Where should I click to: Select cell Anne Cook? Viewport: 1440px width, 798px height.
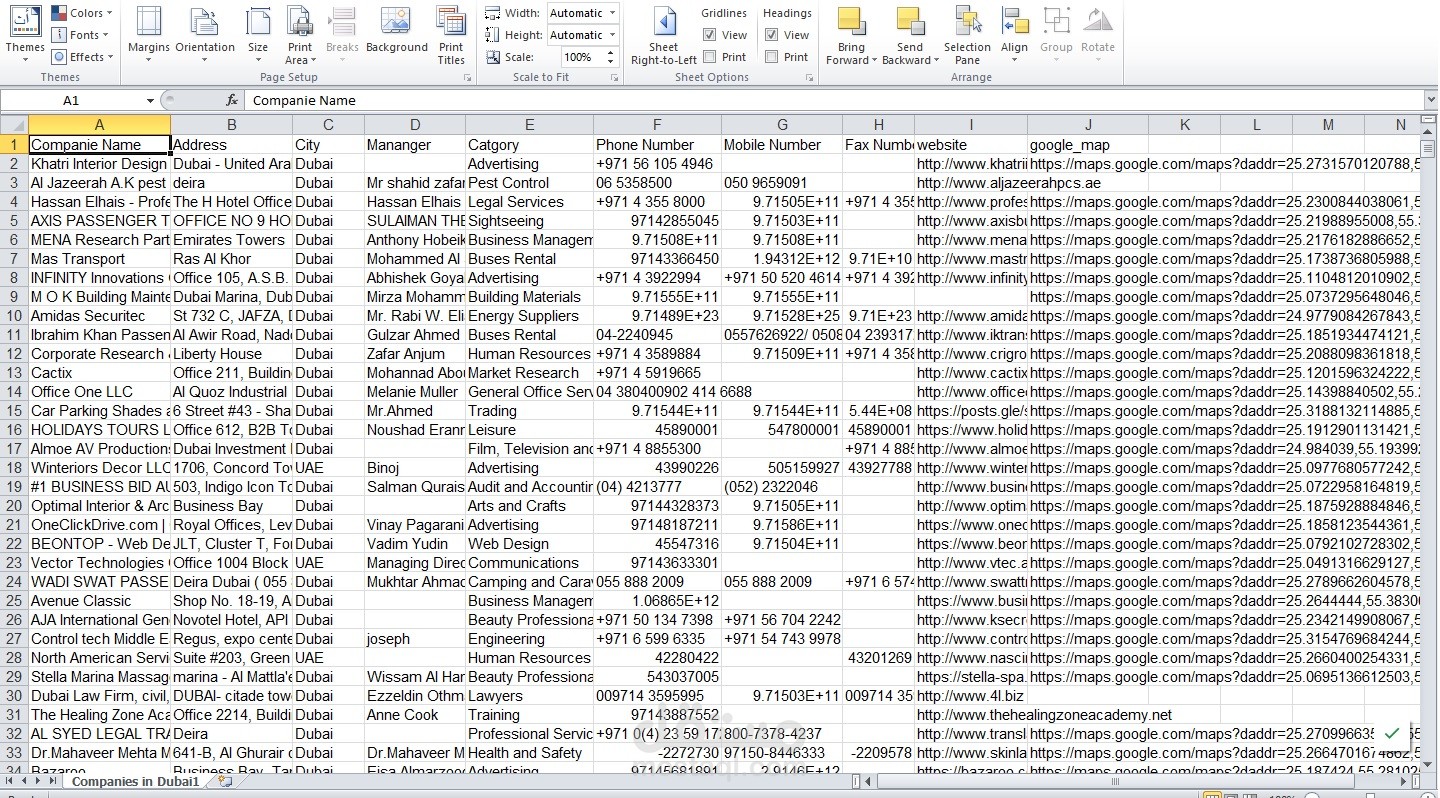(x=415, y=715)
